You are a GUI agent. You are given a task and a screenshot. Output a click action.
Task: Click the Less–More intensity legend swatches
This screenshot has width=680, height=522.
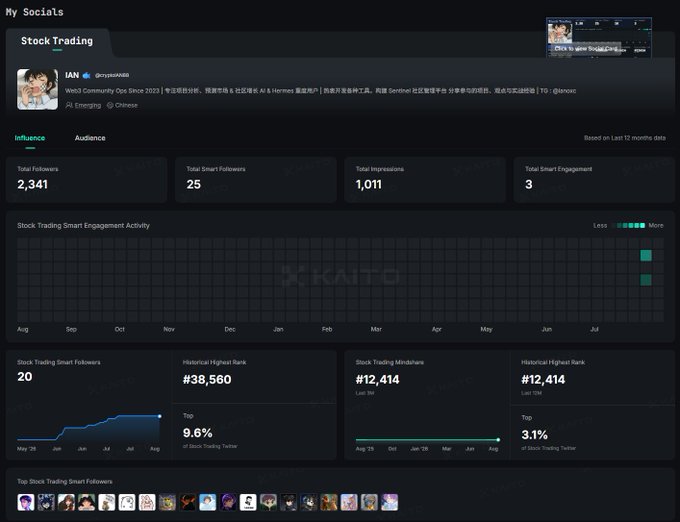[x=628, y=225]
